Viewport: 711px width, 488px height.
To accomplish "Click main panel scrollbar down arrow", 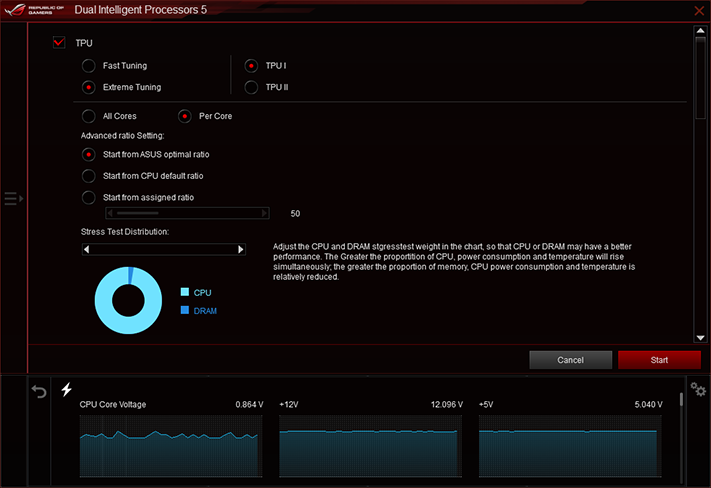I will [x=701, y=338].
